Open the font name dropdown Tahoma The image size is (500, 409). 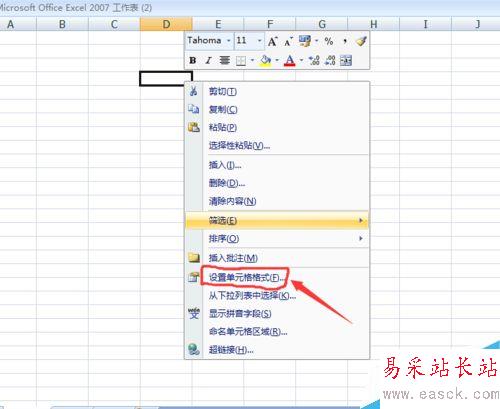(229, 41)
